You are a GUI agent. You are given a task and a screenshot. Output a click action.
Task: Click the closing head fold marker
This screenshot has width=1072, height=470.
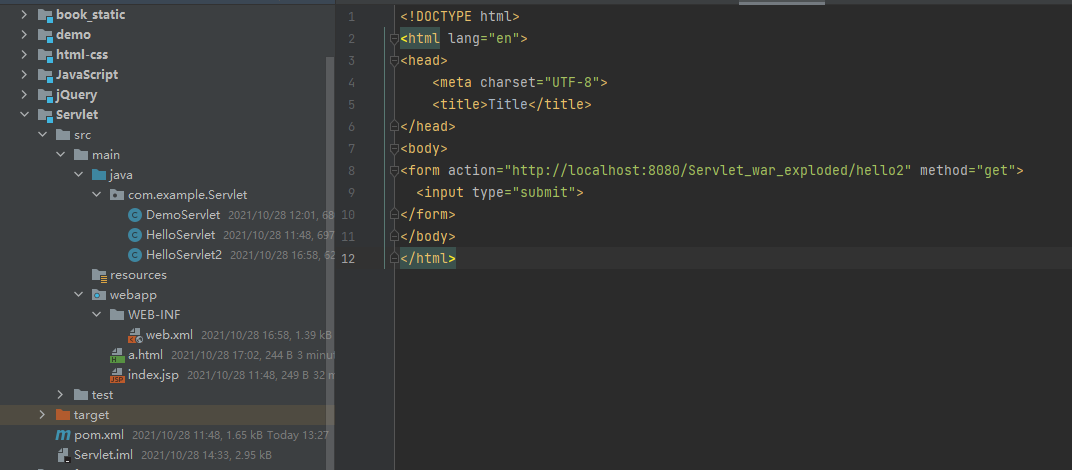[x=394, y=127]
